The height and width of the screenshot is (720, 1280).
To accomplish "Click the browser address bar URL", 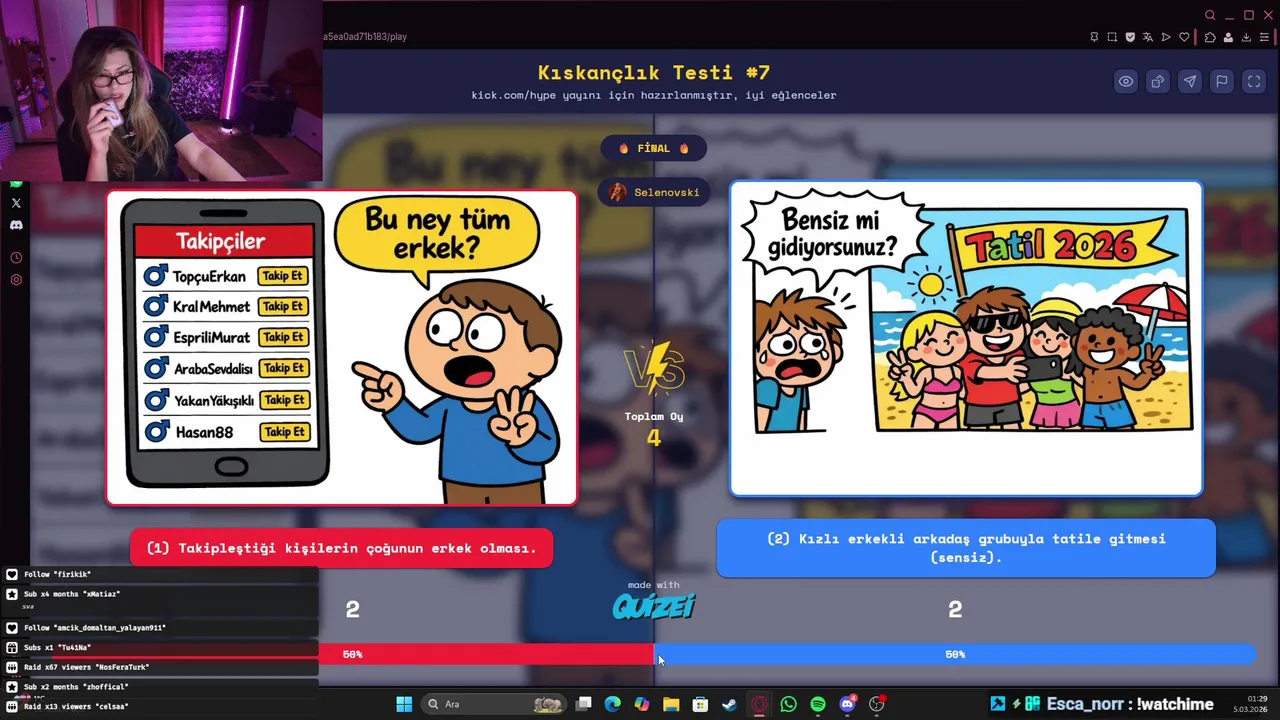I will [365, 37].
